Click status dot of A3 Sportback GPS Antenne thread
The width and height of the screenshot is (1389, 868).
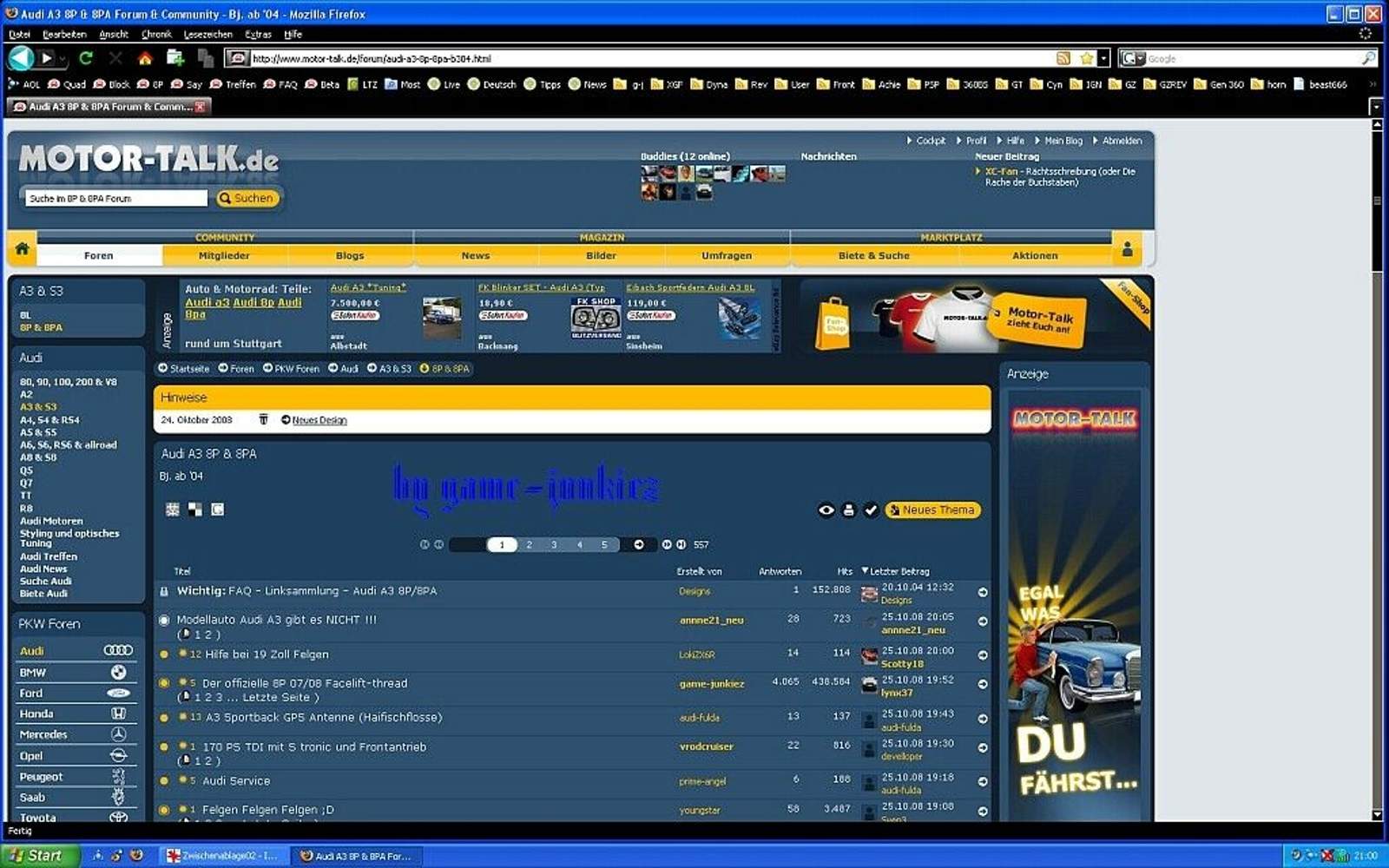pos(164,718)
